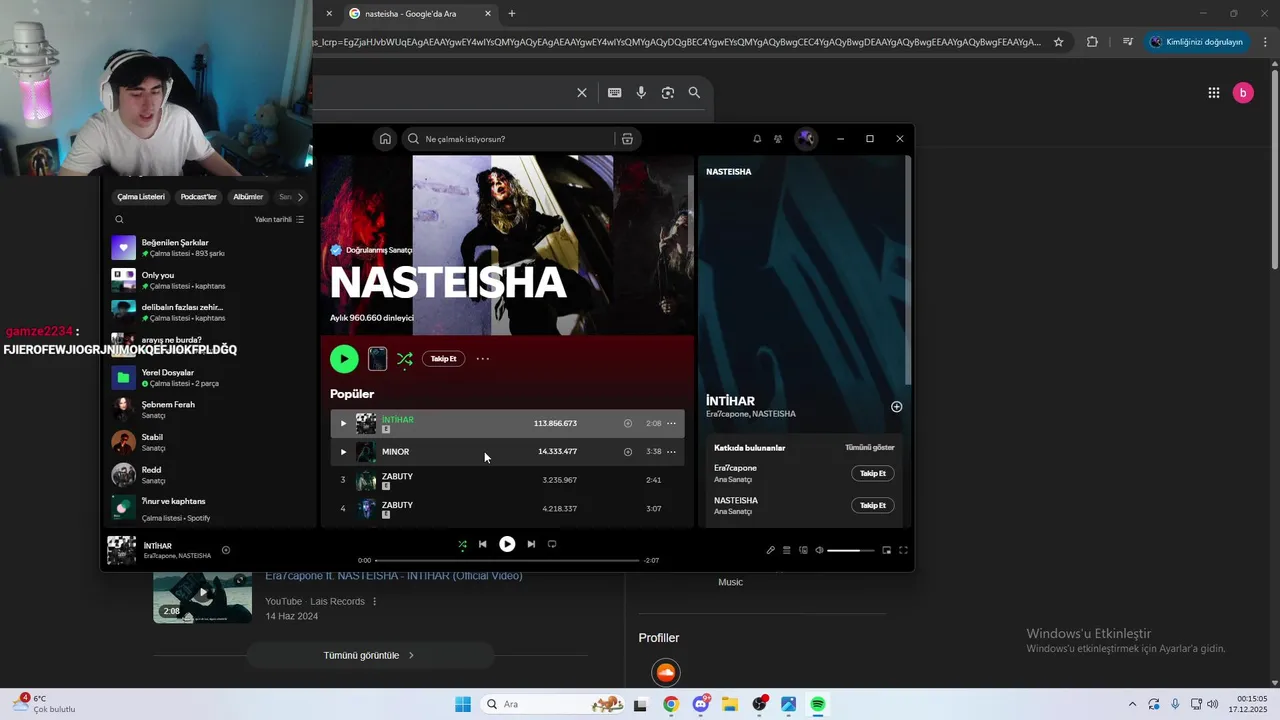Follow NASTEISHA in contributors panel
Screen dimensions: 1280x720
(873, 505)
